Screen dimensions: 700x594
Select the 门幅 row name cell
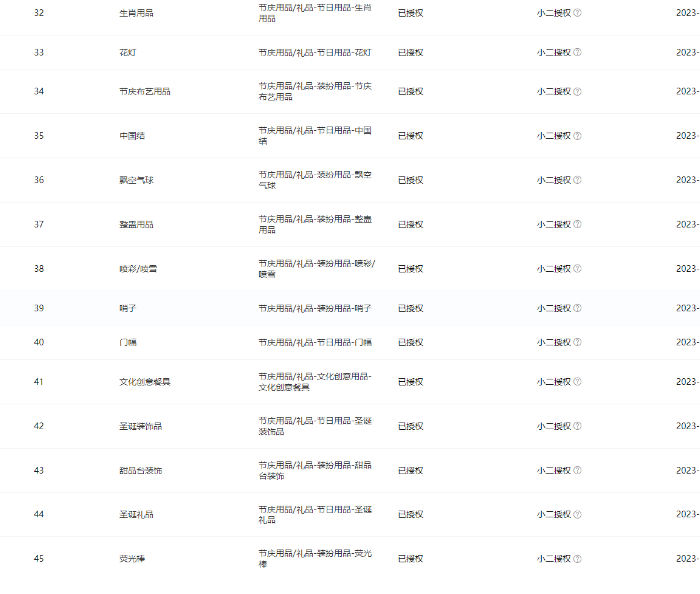point(128,342)
